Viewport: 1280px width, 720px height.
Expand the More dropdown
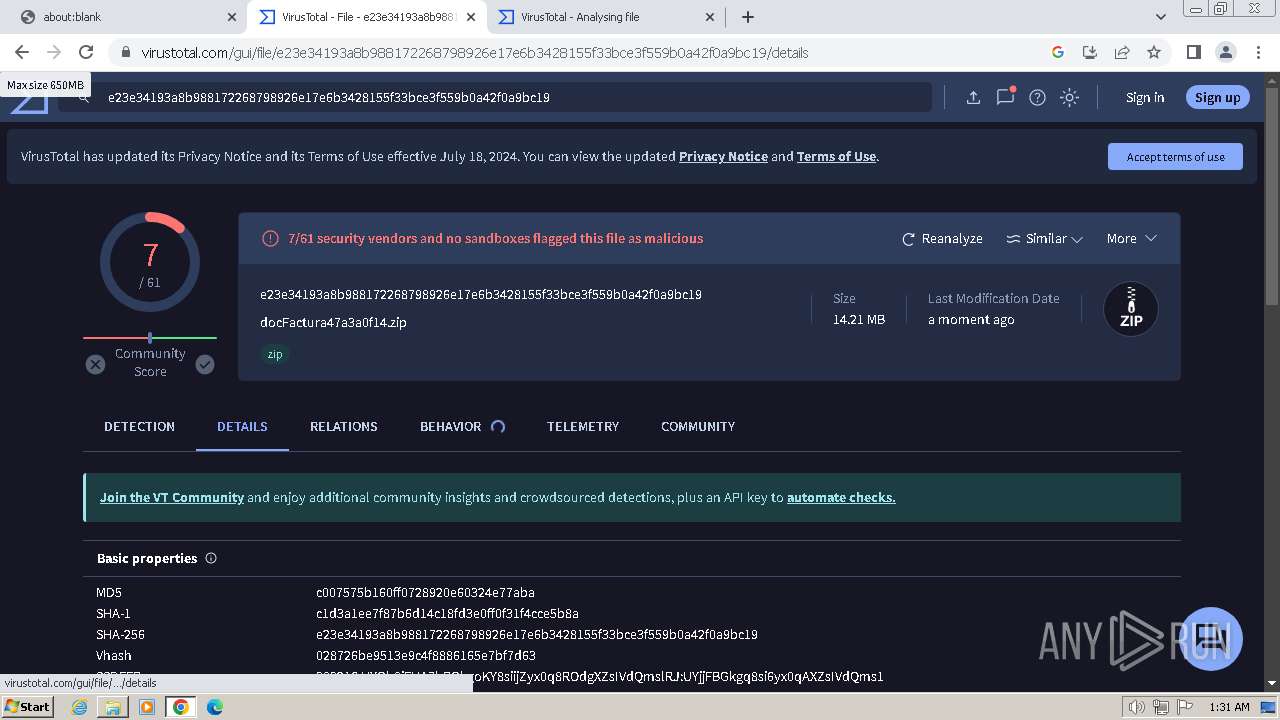[1131, 238]
